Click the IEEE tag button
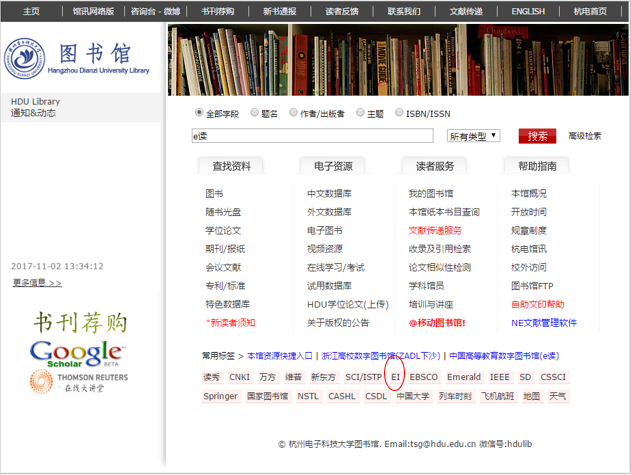 (x=499, y=377)
